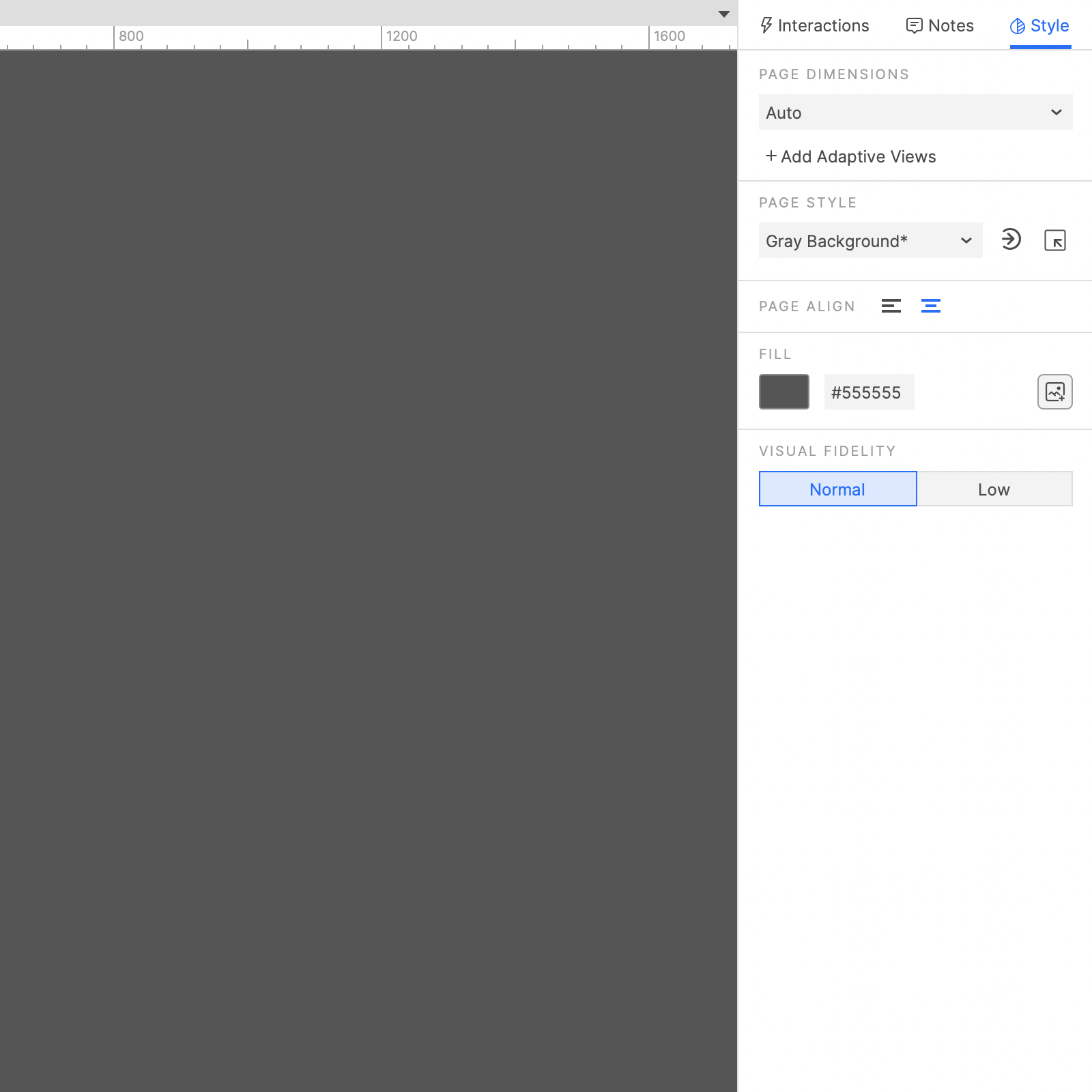Set page align to left

[893, 306]
